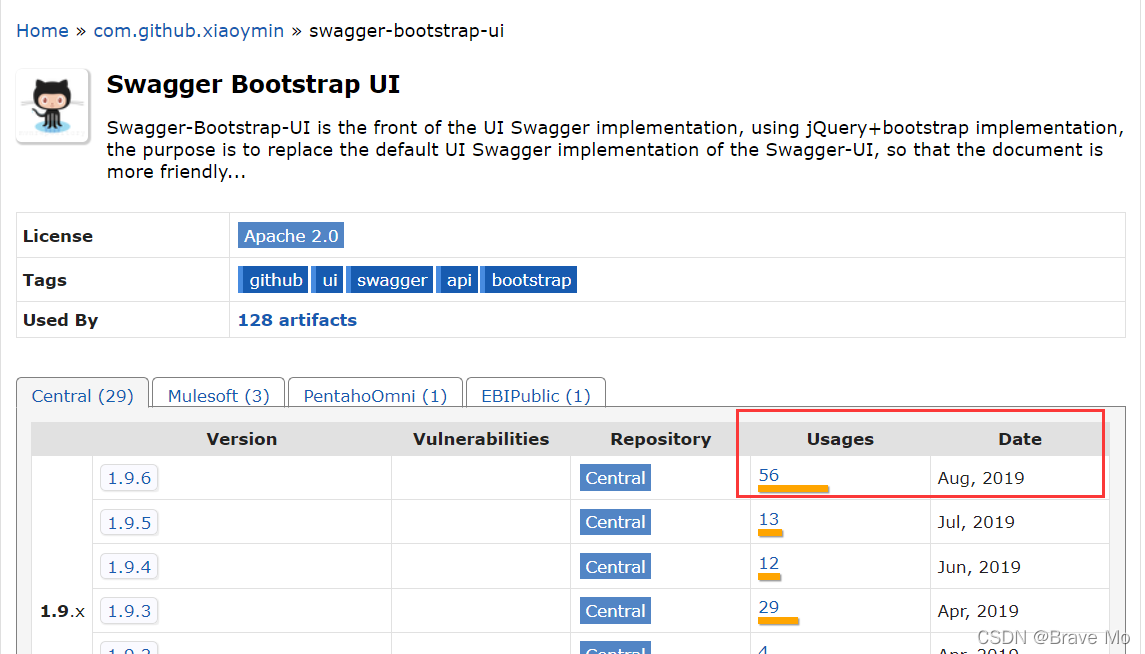The image size is (1145, 654).
Task: Click the Date column header
Action: (x=1020, y=439)
